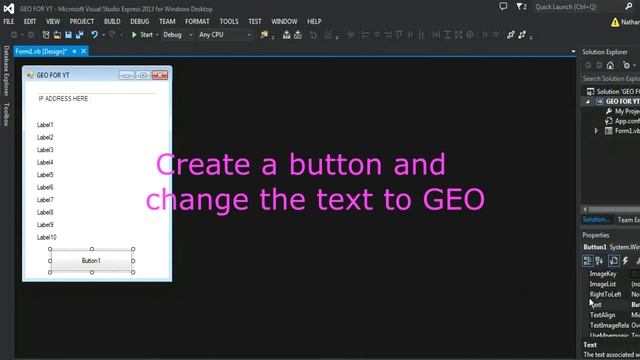The image size is (640, 360).
Task: Open the Database Explorer side tab
Action: pyautogui.click(x=6, y=71)
